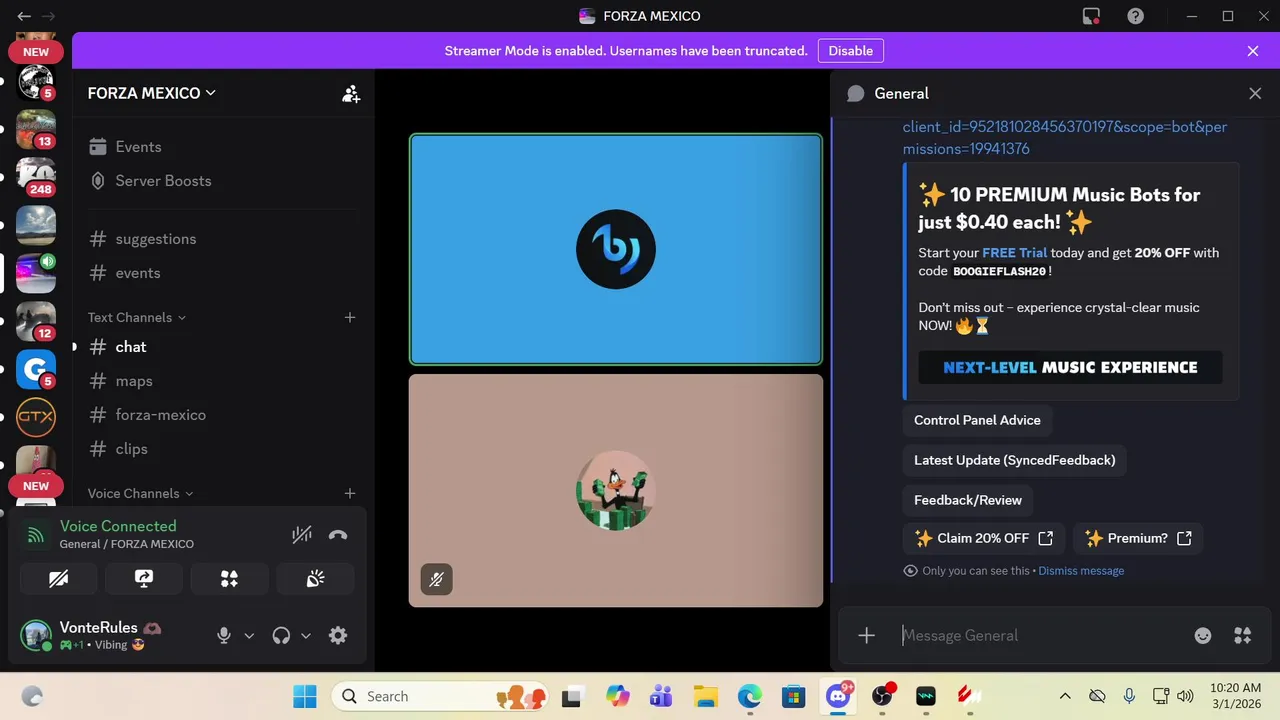Image resolution: width=1280 pixels, height=720 pixels.
Task: Open the Windows Start menu
Action: (304, 696)
